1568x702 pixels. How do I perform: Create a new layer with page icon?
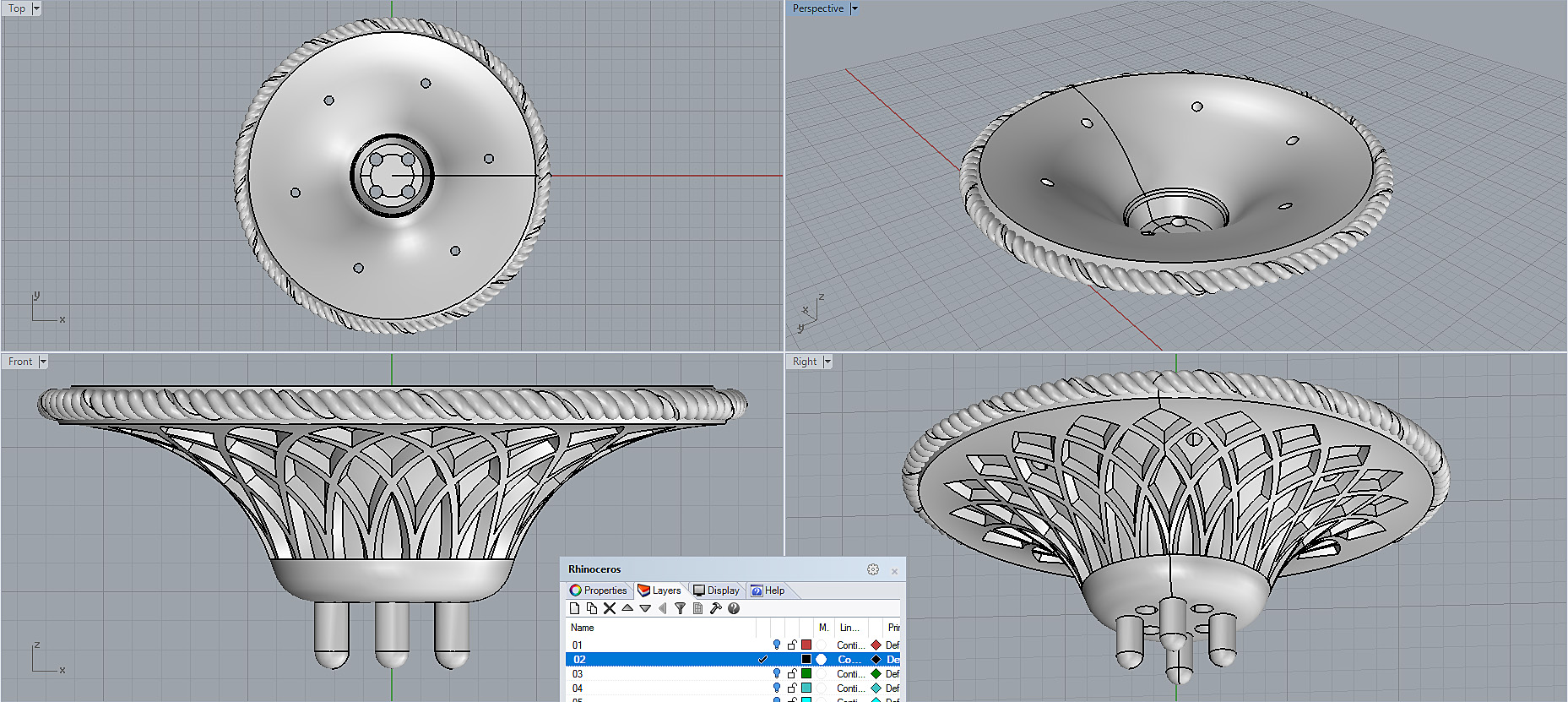point(575,608)
